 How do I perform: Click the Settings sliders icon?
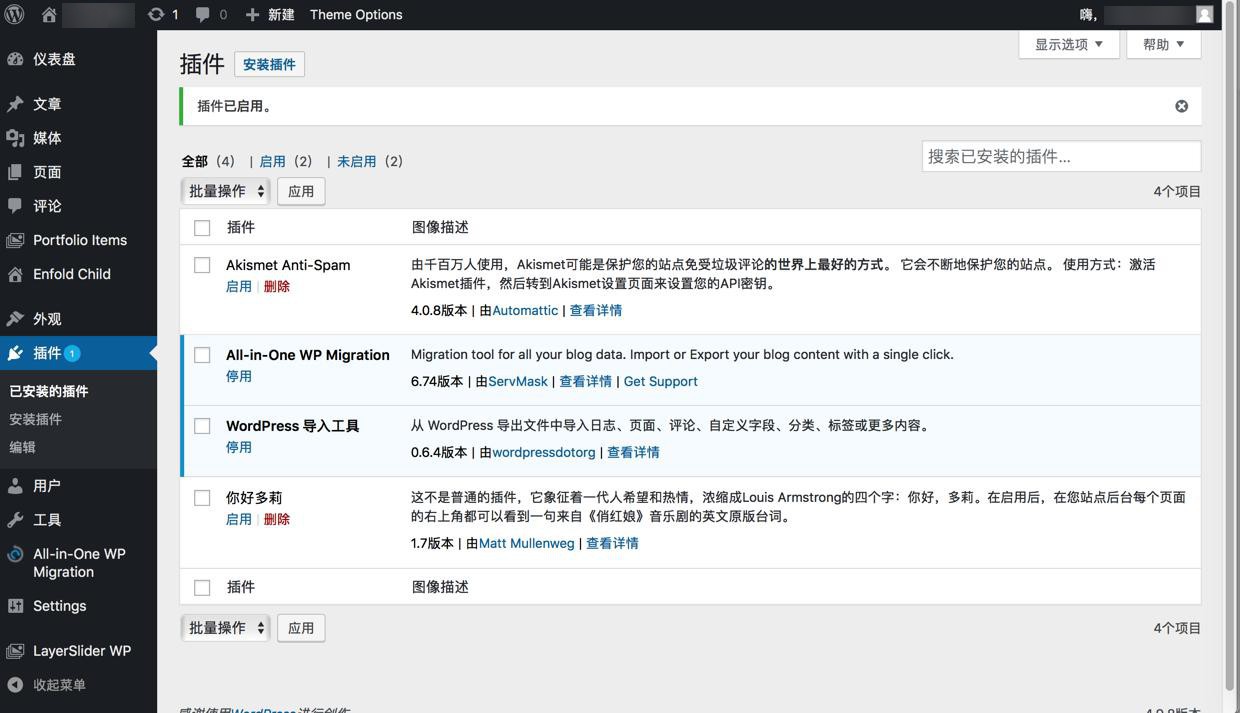pos(15,606)
